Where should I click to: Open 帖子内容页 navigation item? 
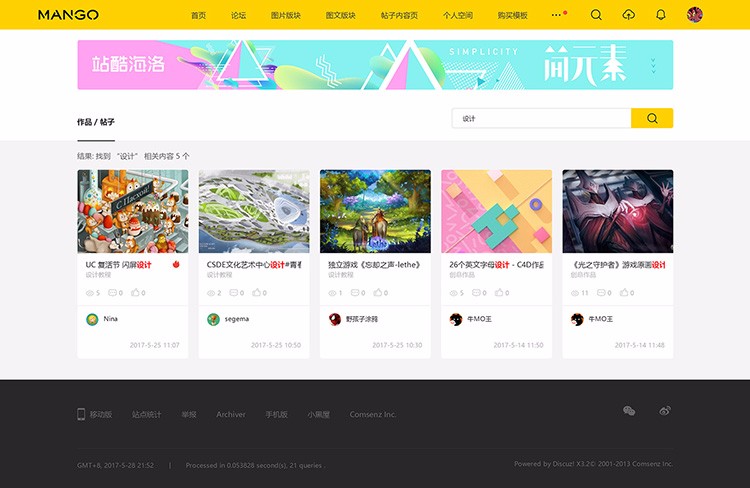[399, 15]
